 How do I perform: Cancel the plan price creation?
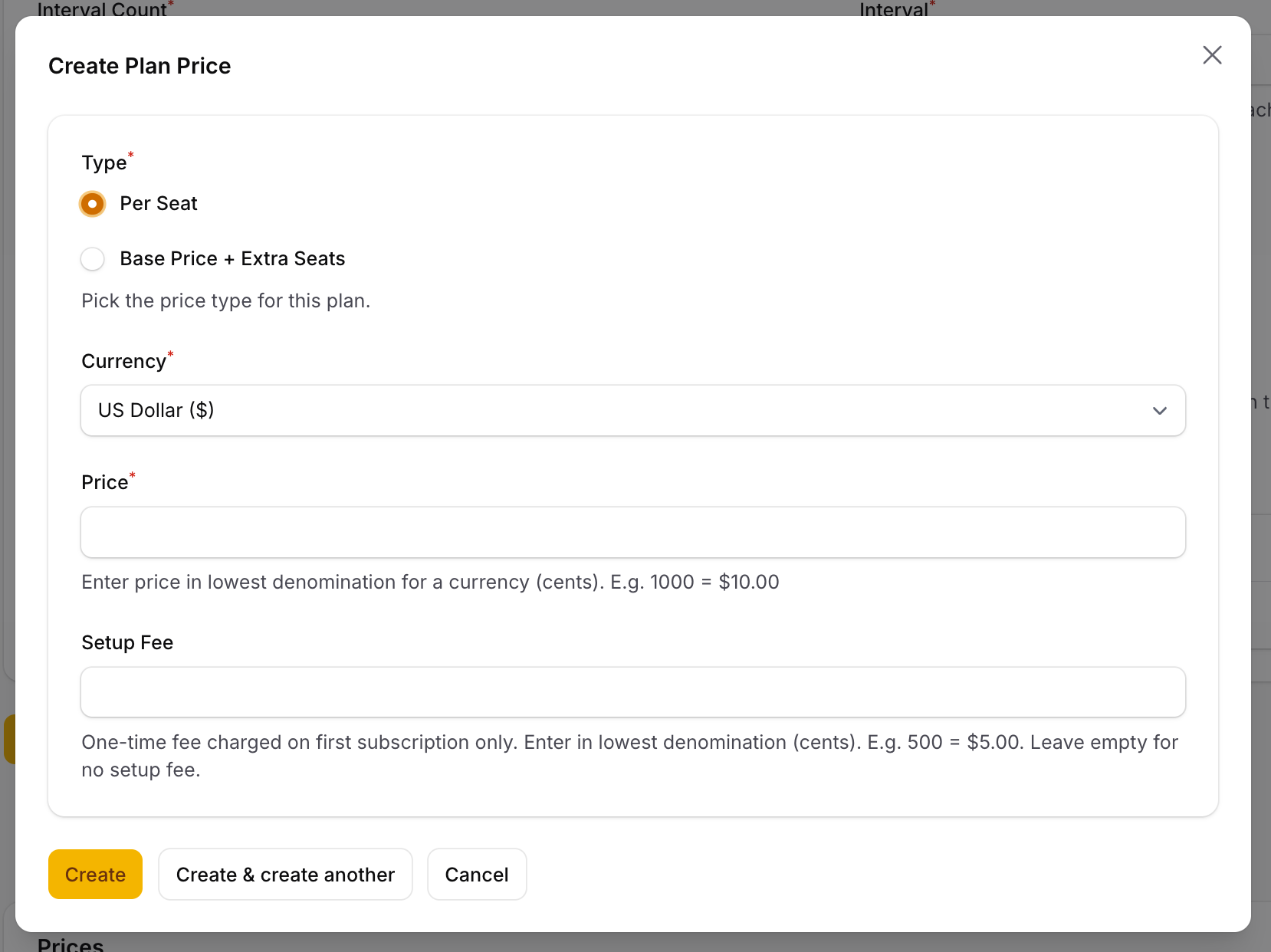click(x=476, y=875)
